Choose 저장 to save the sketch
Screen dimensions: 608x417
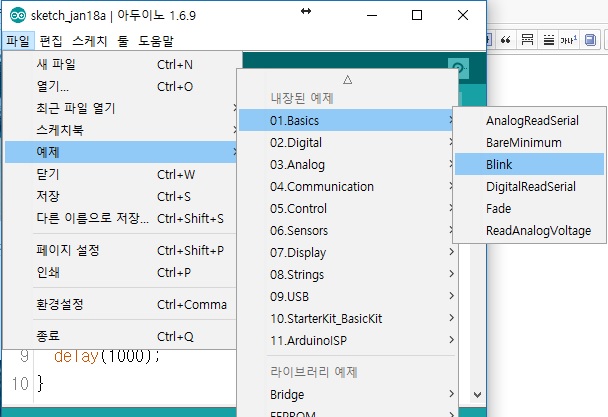pyautogui.click(x=121, y=196)
